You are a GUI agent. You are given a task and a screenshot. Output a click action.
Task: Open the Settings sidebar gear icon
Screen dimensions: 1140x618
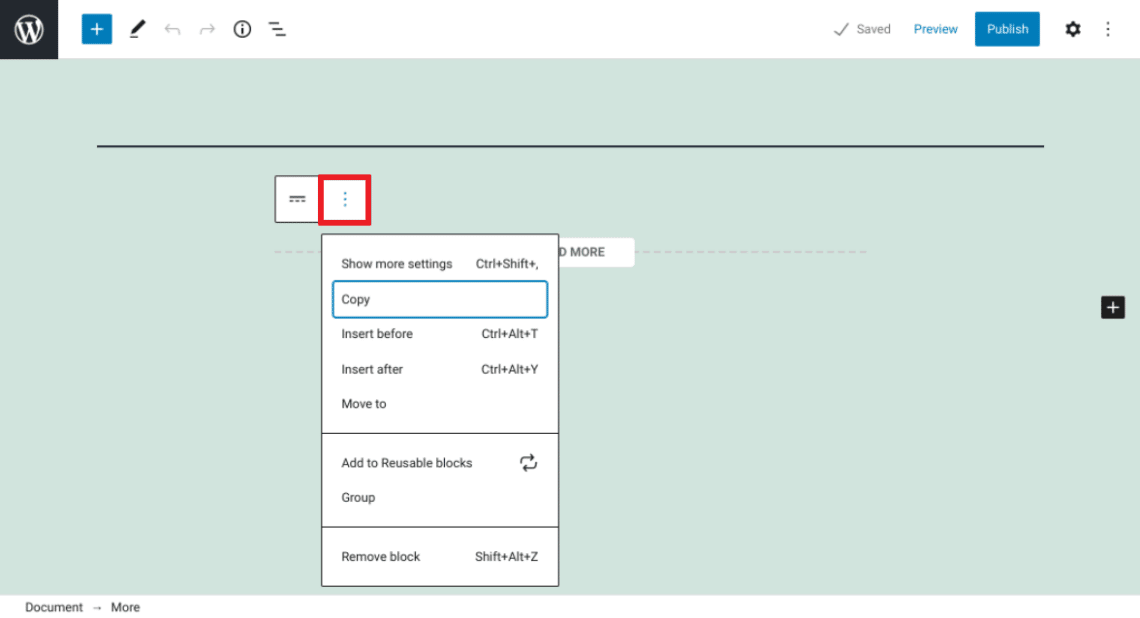pos(1072,29)
